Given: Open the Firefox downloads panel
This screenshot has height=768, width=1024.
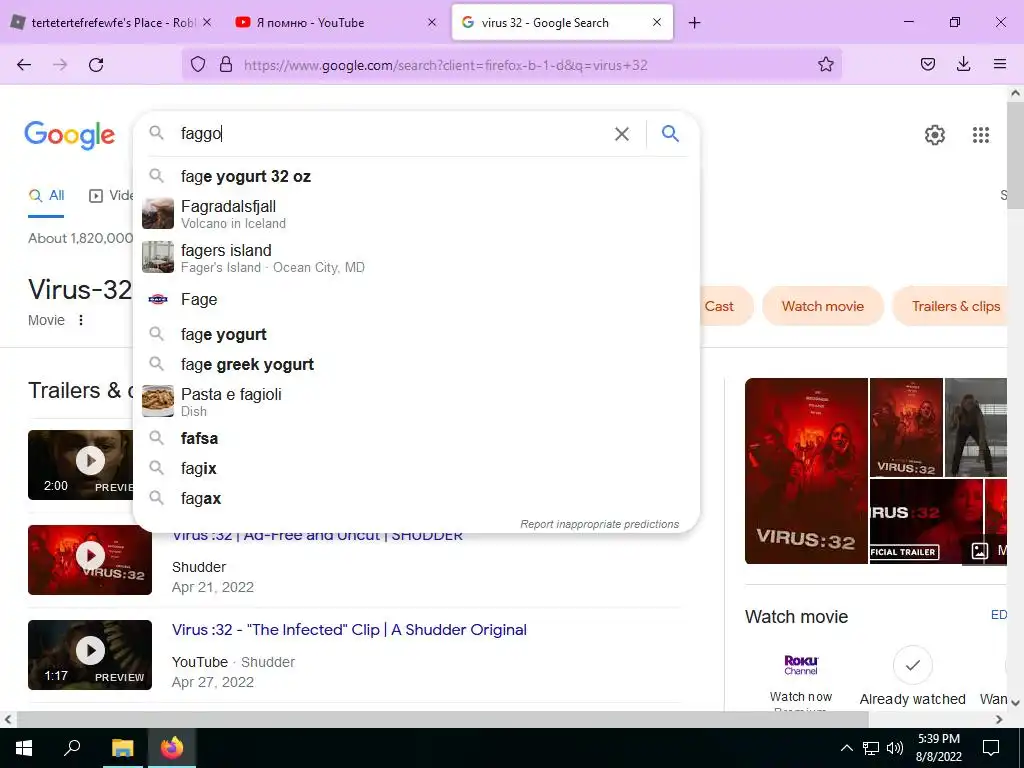Looking at the screenshot, I should 963,64.
